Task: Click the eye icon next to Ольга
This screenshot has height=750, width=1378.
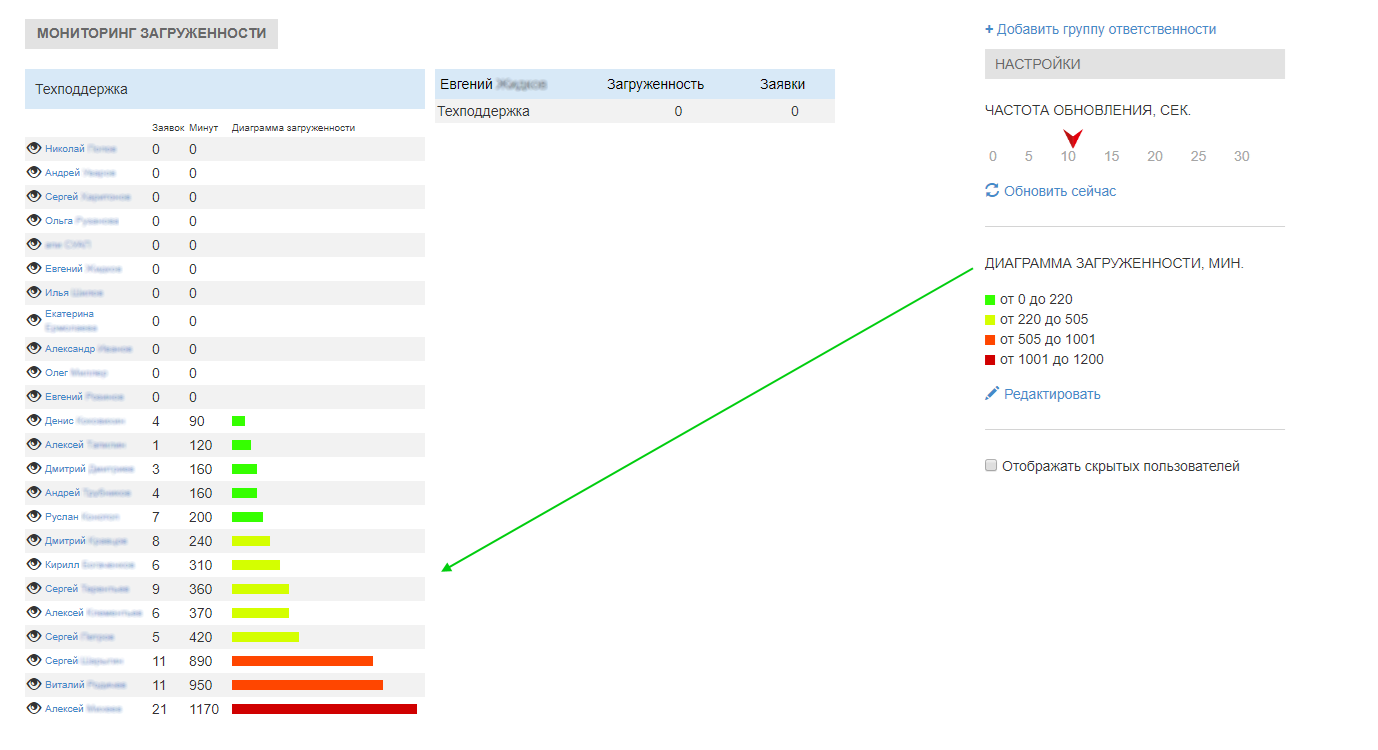Action: point(34,220)
